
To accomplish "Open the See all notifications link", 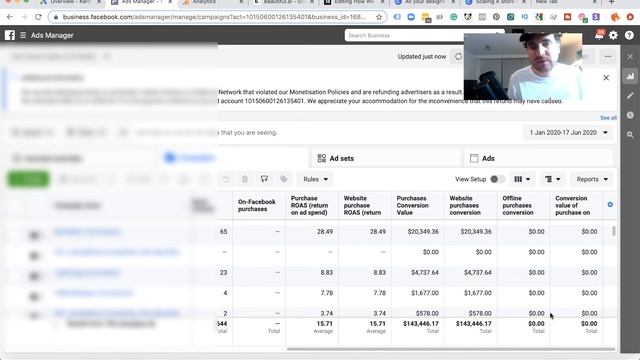I will coord(608,118).
